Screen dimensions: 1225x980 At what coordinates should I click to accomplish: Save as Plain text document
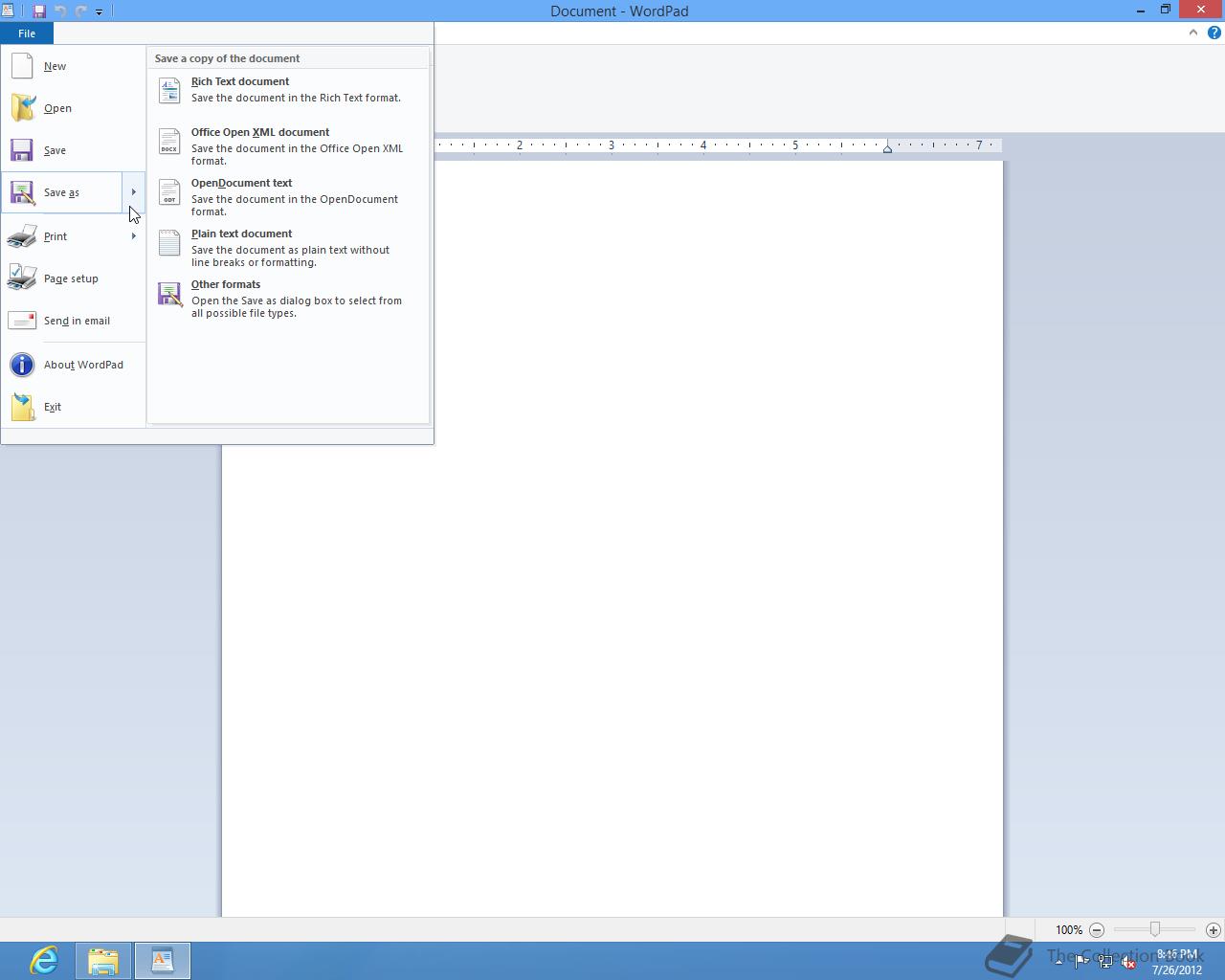(288, 247)
